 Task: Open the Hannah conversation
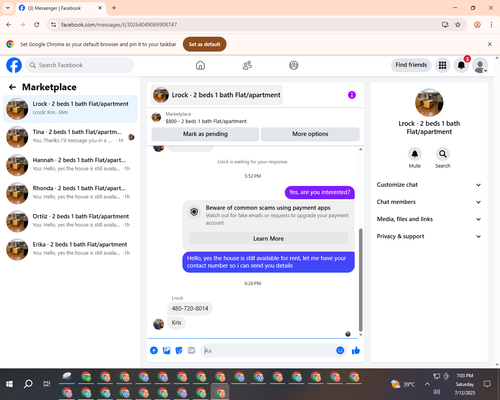click(x=70, y=165)
